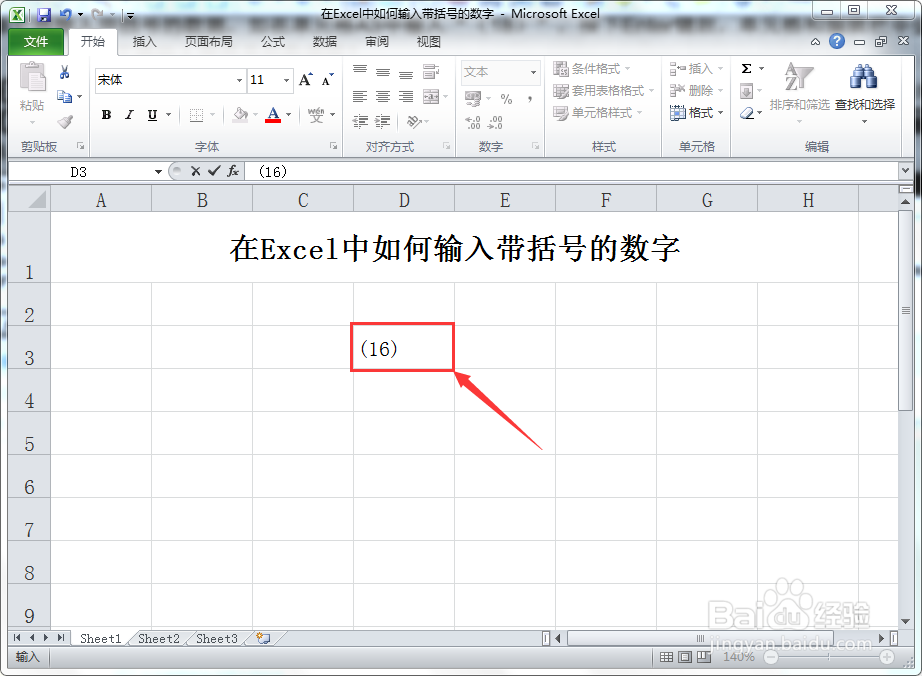The width and height of the screenshot is (922, 676).
Task: Click decrease indent icon
Action: [360, 122]
